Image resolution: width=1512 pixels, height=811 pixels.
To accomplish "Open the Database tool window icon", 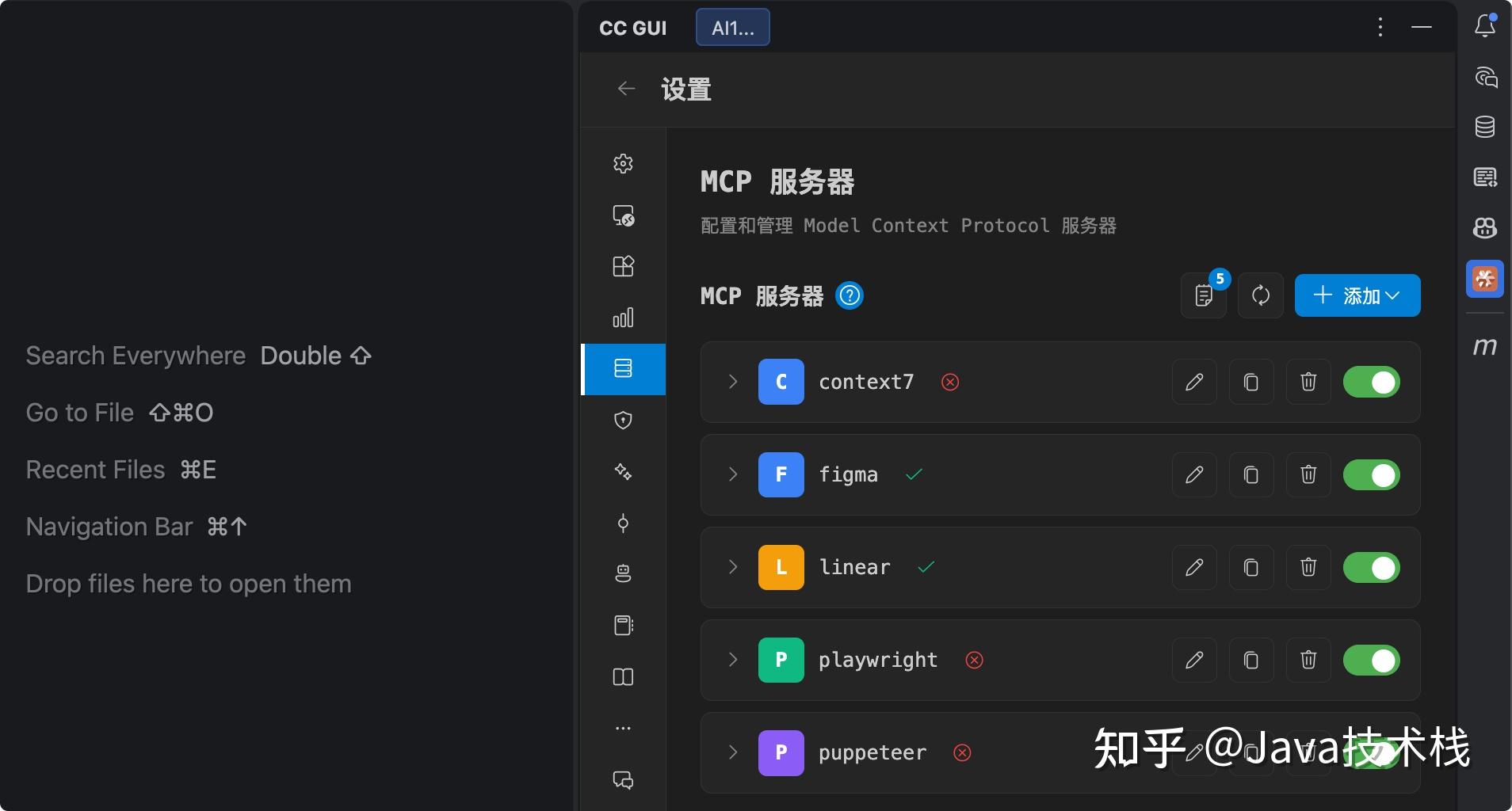I will (x=1485, y=127).
